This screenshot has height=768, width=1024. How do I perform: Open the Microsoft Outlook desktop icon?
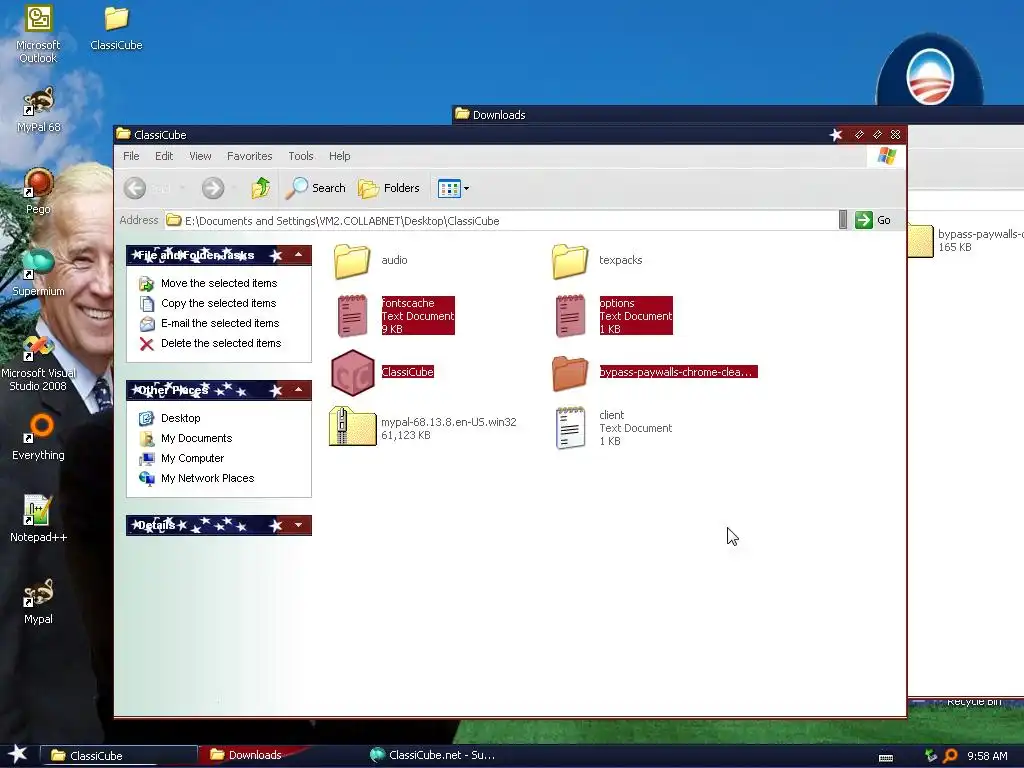coord(38,34)
